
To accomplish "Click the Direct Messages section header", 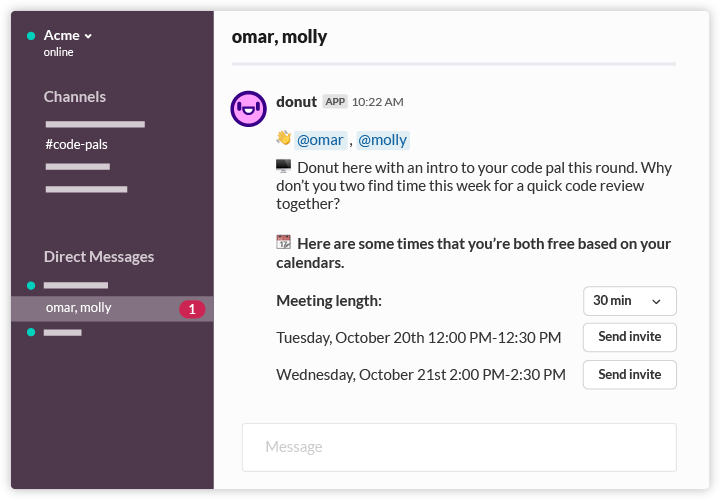I will click(x=99, y=257).
